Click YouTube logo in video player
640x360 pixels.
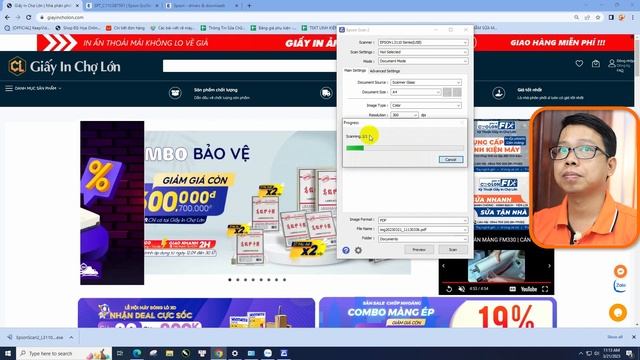pos(529,289)
